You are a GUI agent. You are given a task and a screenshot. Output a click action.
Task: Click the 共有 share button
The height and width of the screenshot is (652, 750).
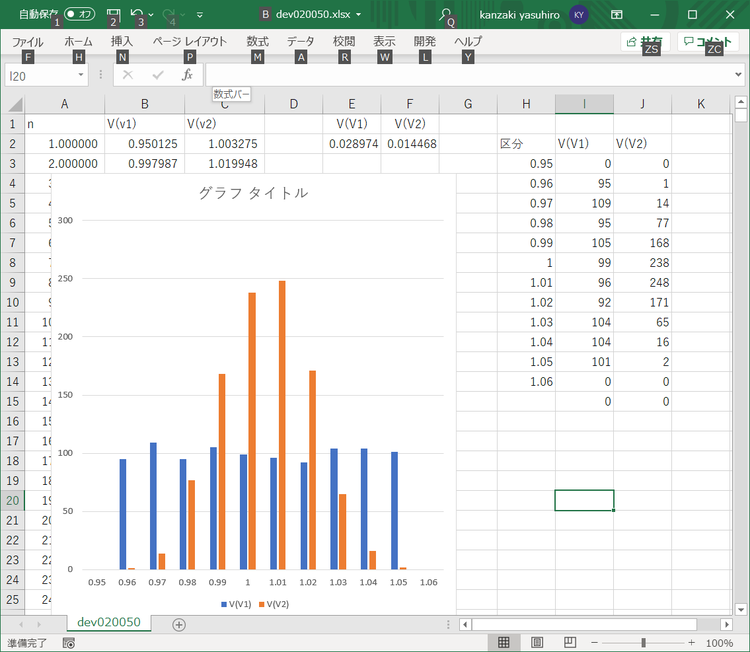click(645, 42)
